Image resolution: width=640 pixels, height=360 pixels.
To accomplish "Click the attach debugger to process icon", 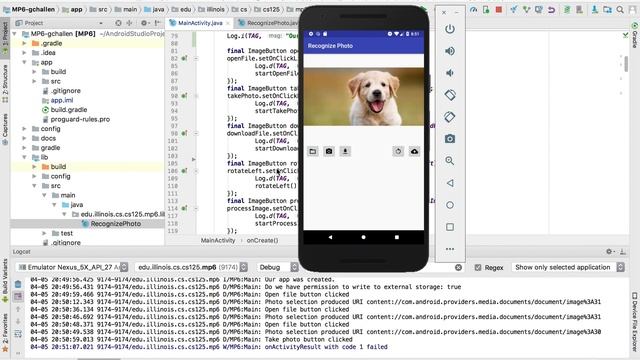I will [x=486, y=9].
